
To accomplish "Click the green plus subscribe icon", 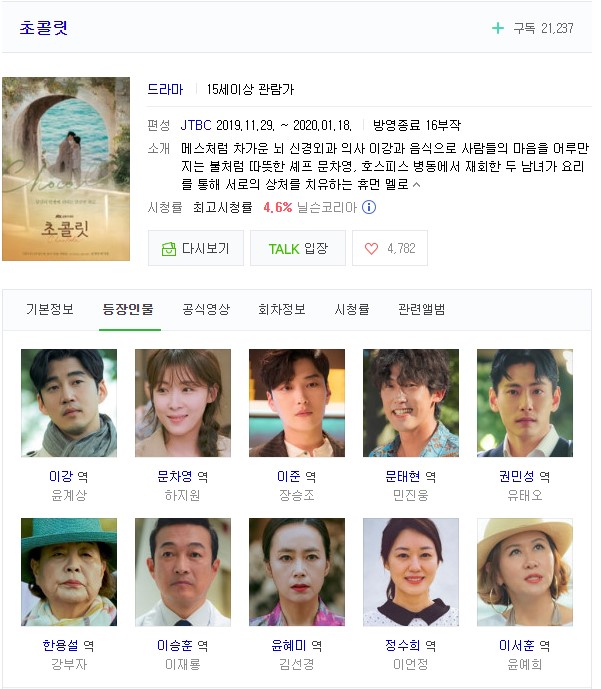I will [x=498, y=29].
